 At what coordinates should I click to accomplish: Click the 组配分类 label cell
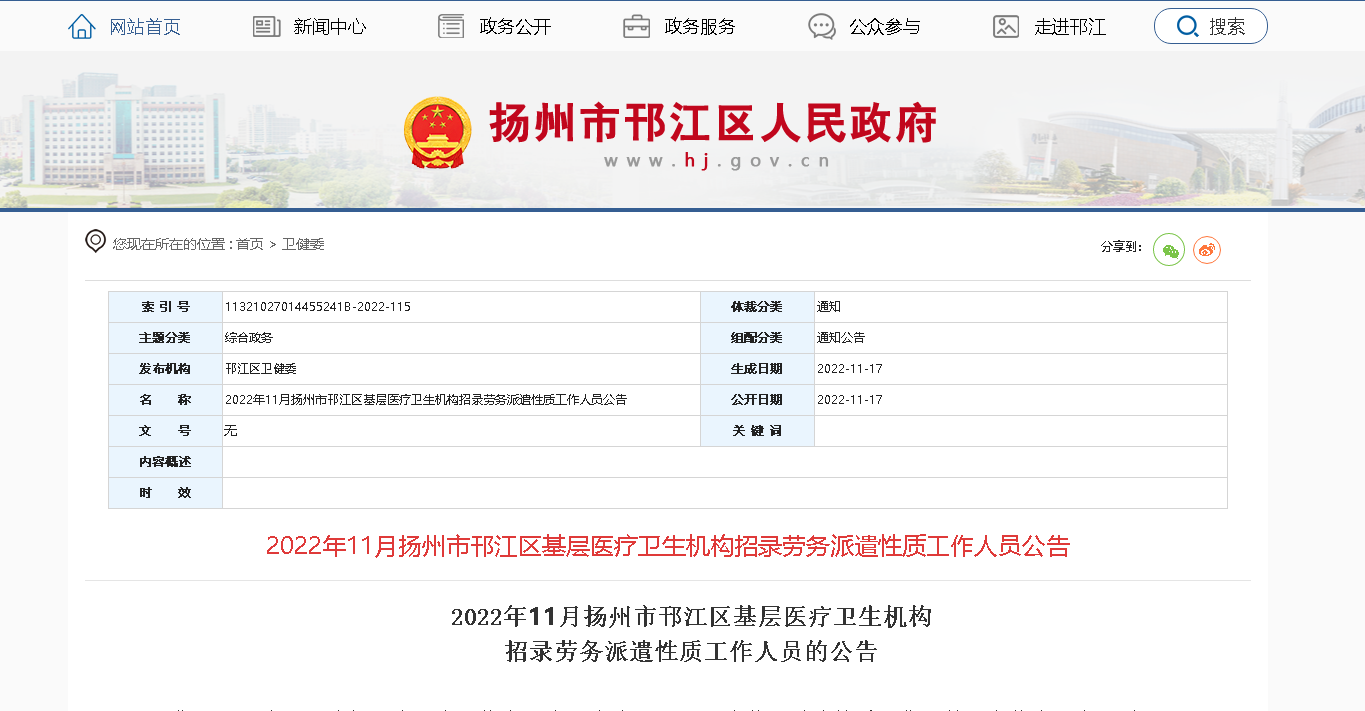pyautogui.click(x=757, y=338)
